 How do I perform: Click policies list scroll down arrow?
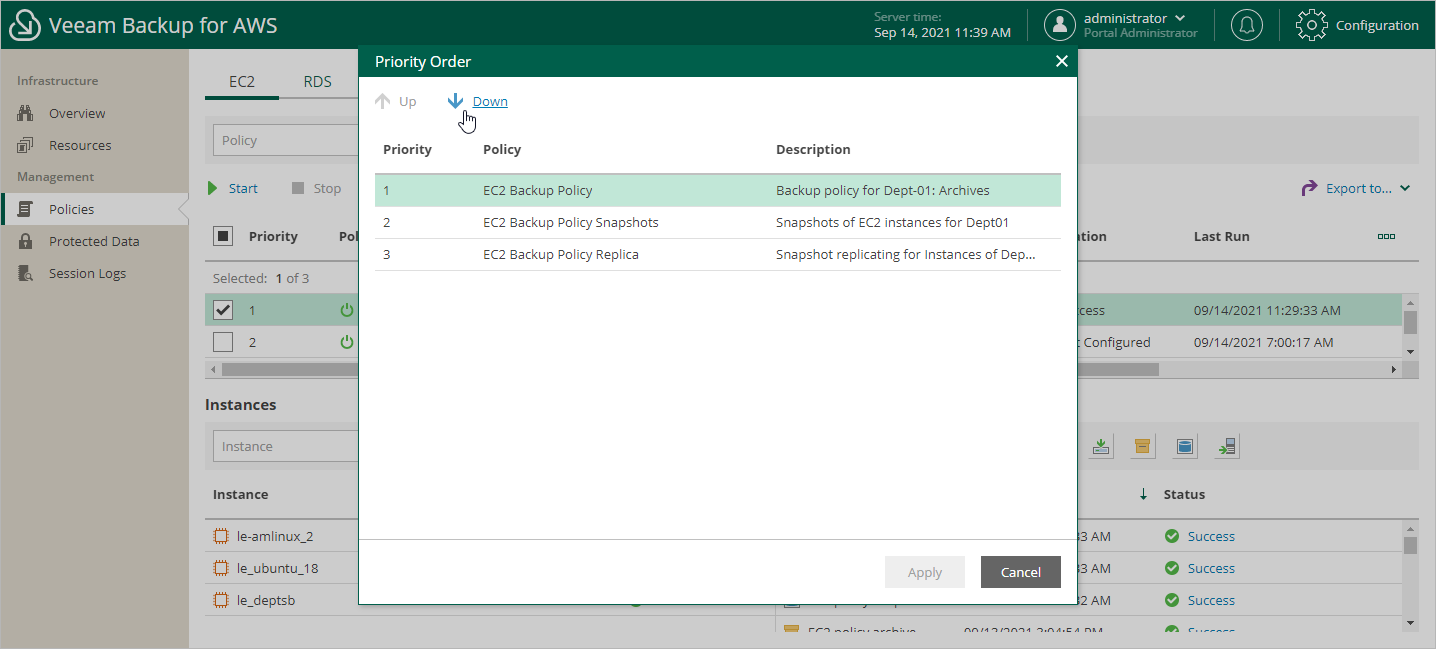pyautogui.click(x=1410, y=352)
